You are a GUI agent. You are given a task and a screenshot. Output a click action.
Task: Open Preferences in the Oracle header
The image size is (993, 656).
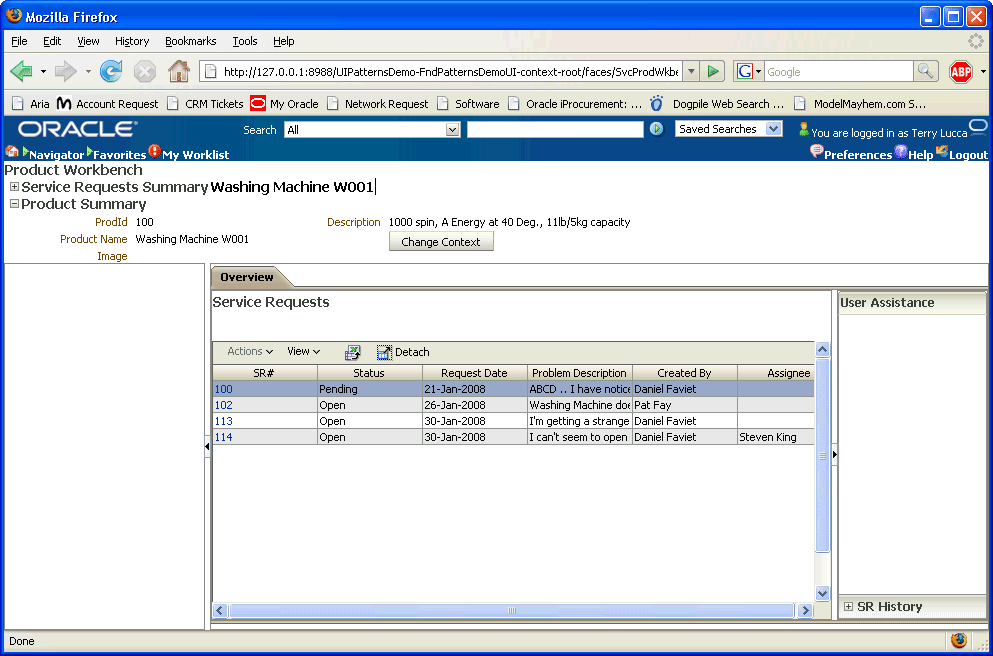(x=857, y=155)
